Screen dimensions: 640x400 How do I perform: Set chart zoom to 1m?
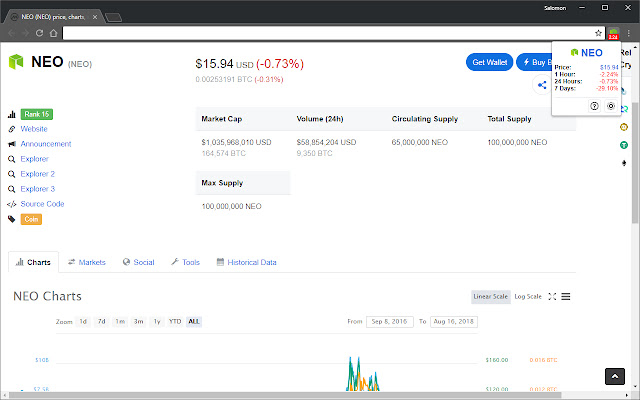point(120,322)
